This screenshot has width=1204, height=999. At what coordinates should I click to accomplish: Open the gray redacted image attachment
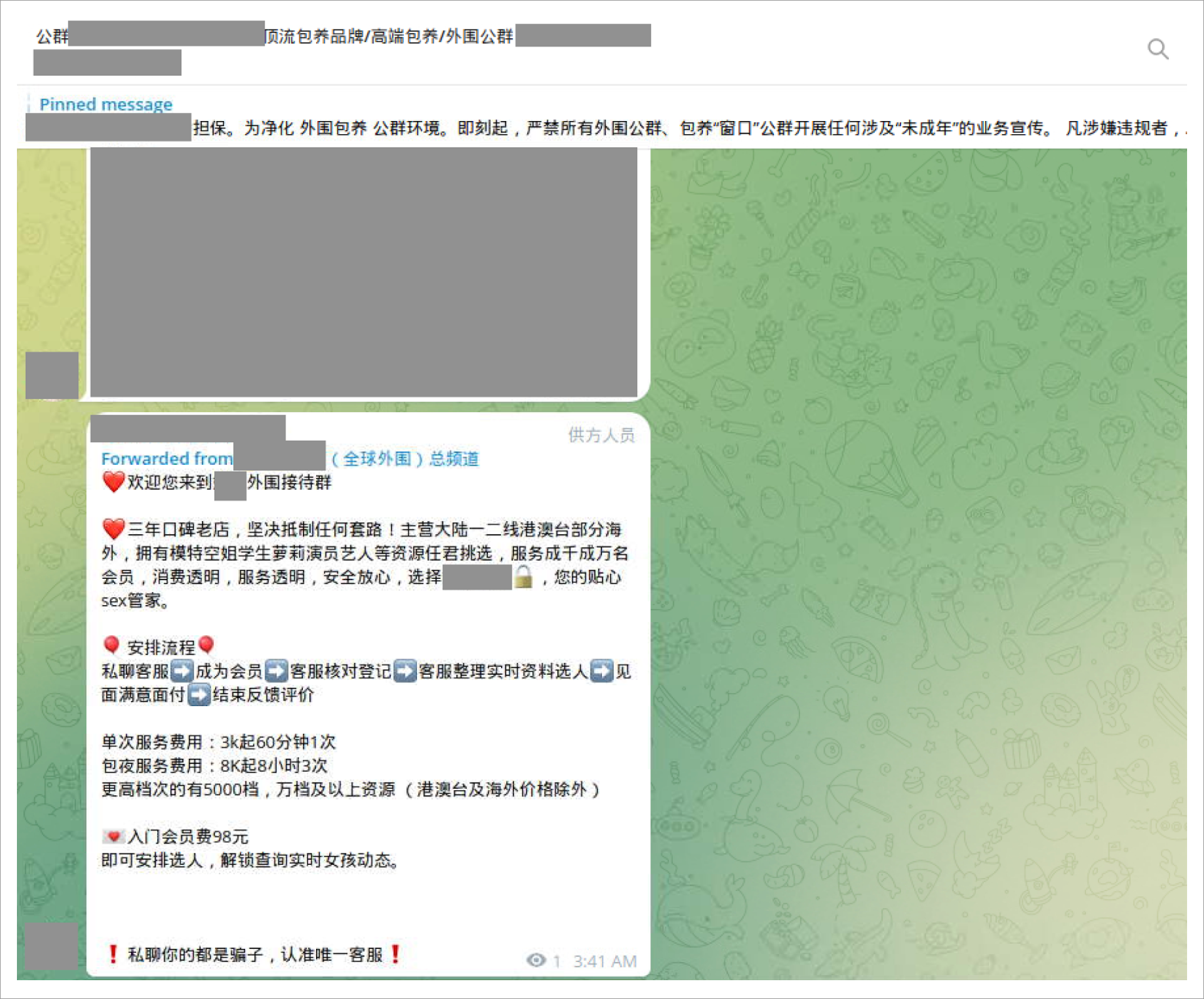(364, 272)
